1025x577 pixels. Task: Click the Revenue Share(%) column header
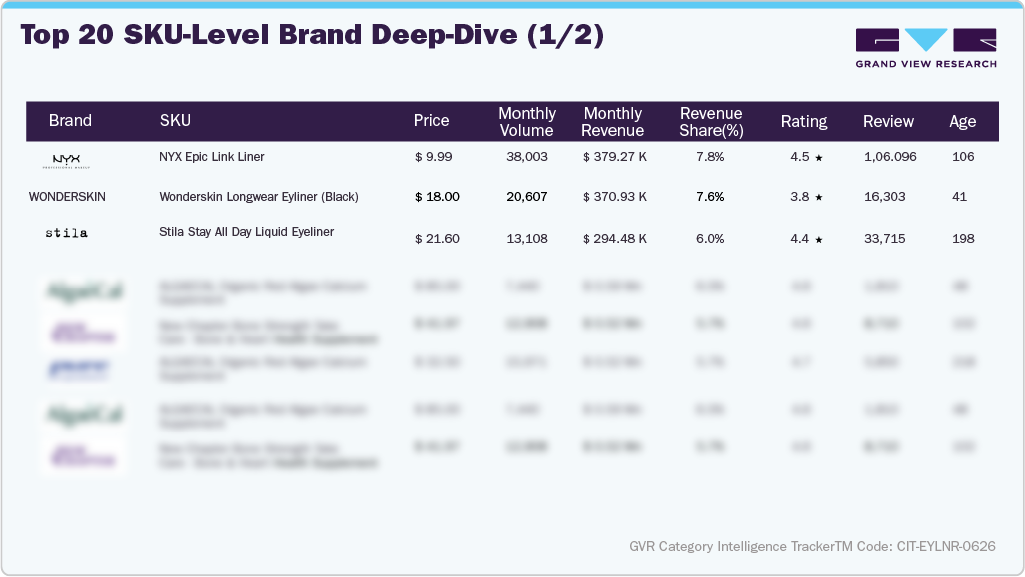tap(711, 122)
